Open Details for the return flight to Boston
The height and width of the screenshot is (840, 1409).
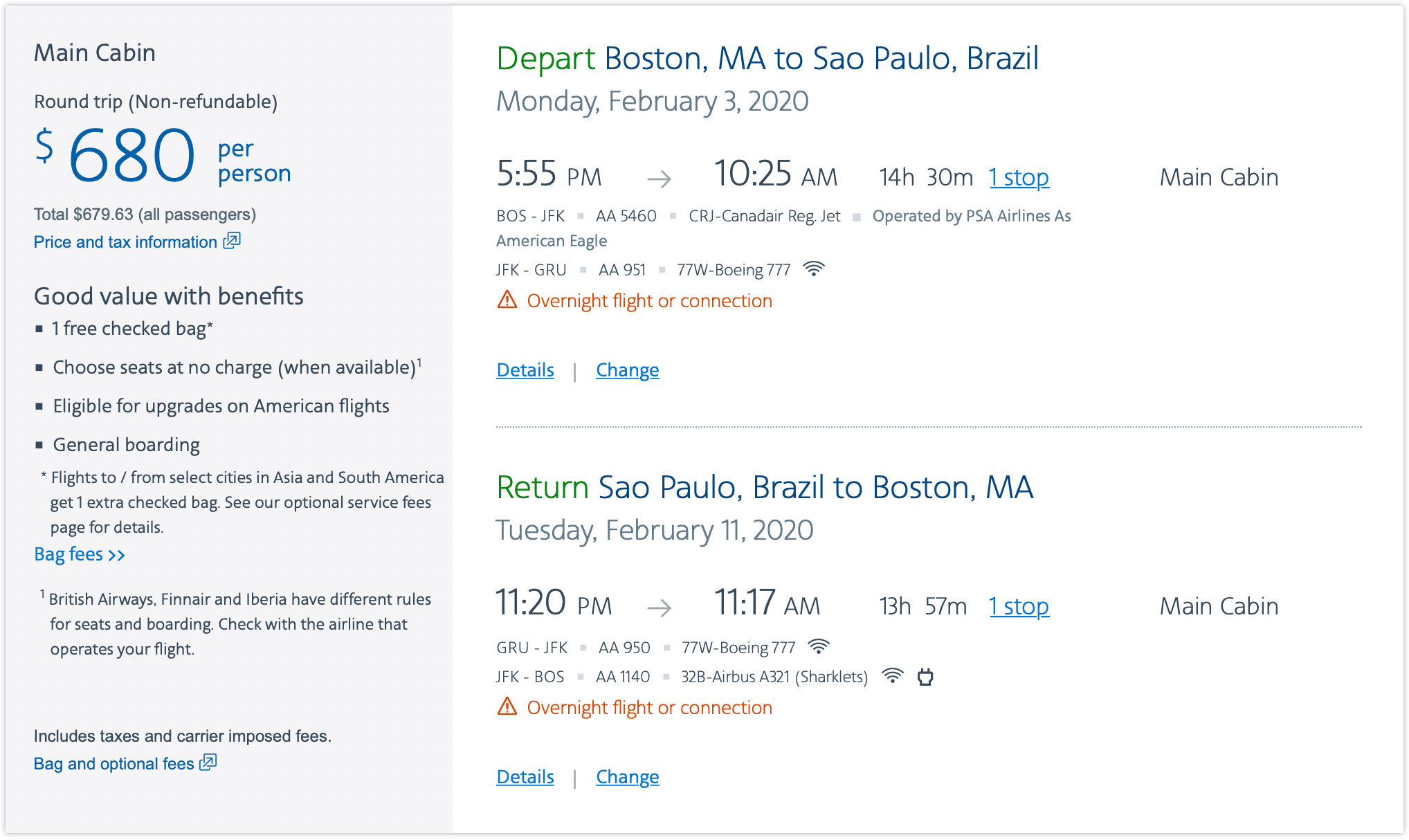525,777
